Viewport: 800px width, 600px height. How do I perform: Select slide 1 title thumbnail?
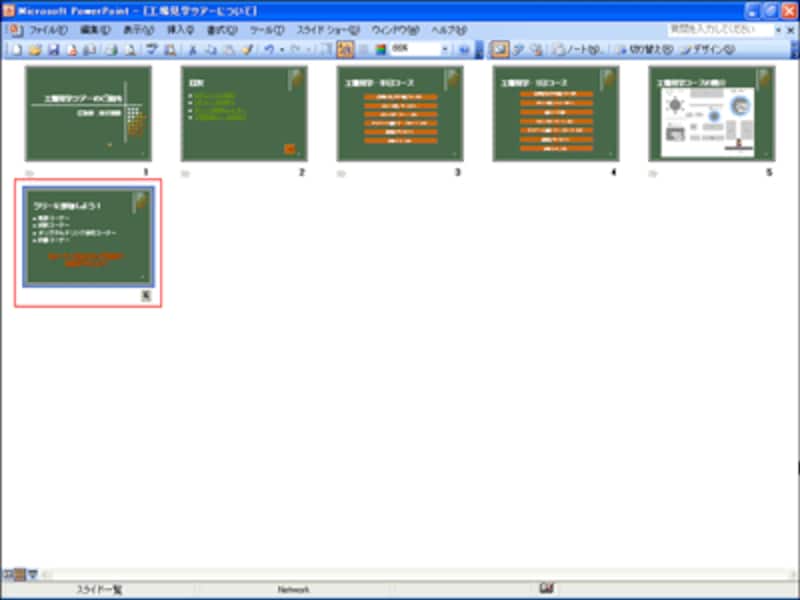[x=88, y=113]
